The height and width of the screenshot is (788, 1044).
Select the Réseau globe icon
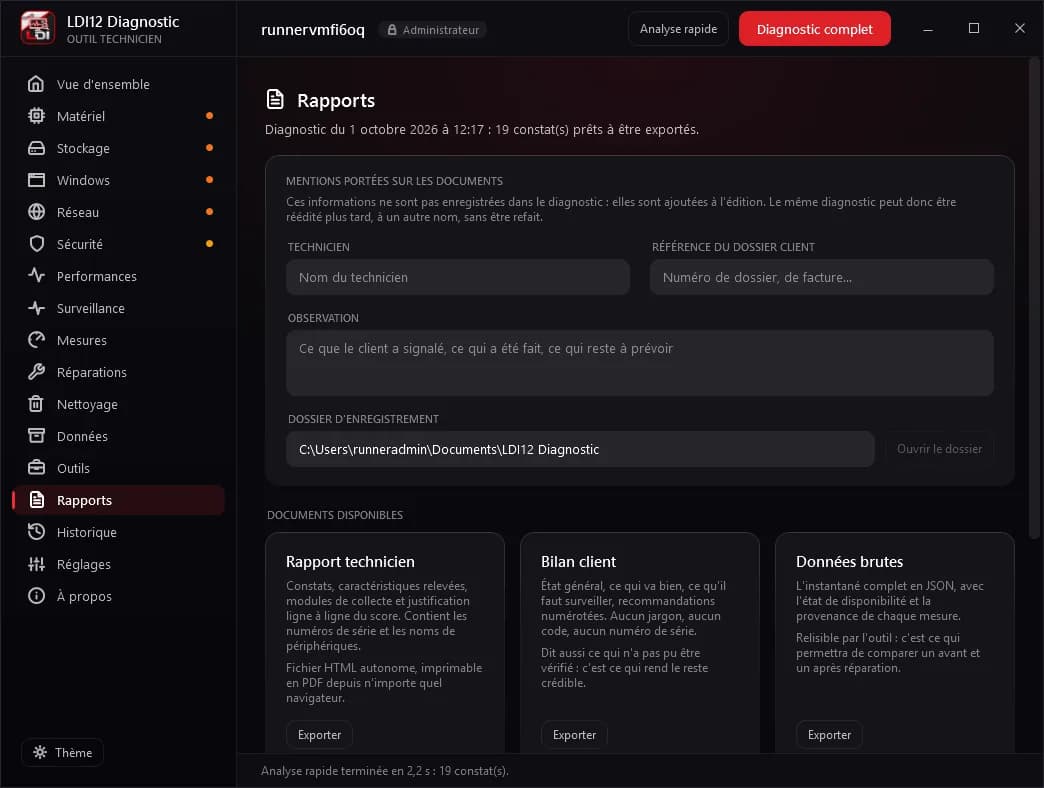[36, 212]
